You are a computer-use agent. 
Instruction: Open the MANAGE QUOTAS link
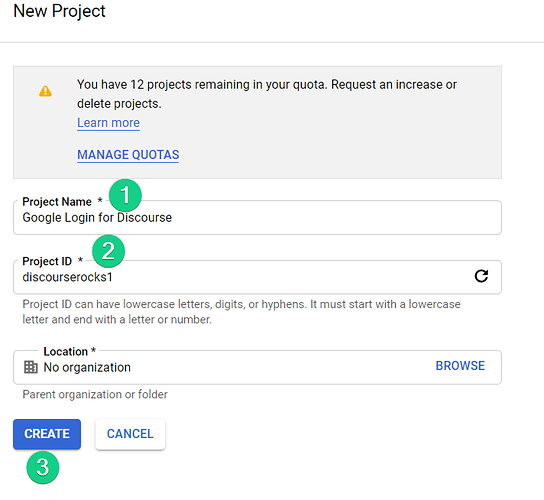[x=128, y=155]
